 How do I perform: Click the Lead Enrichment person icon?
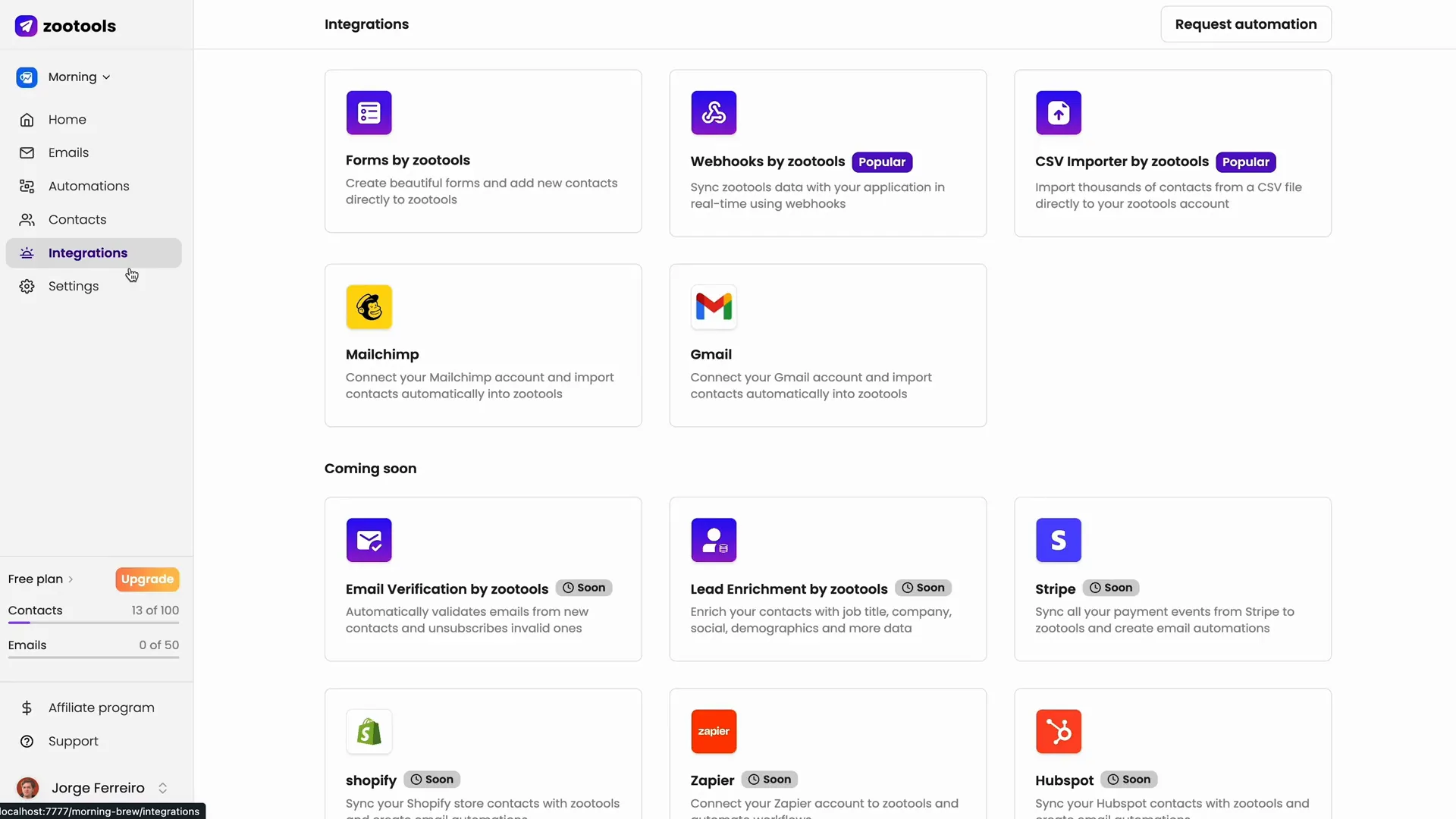[x=714, y=540]
